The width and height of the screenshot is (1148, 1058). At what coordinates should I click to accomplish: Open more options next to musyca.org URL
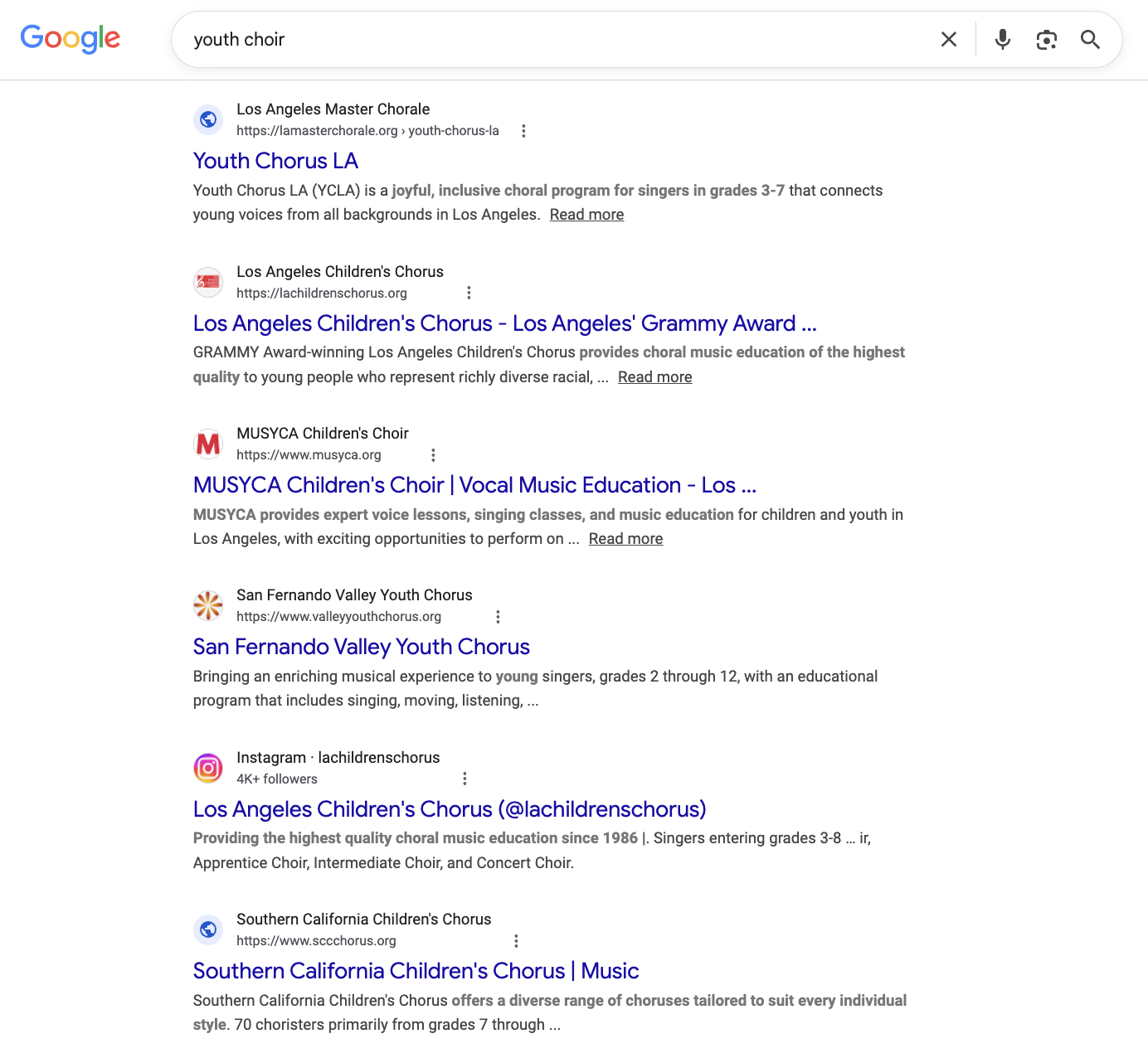433,455
